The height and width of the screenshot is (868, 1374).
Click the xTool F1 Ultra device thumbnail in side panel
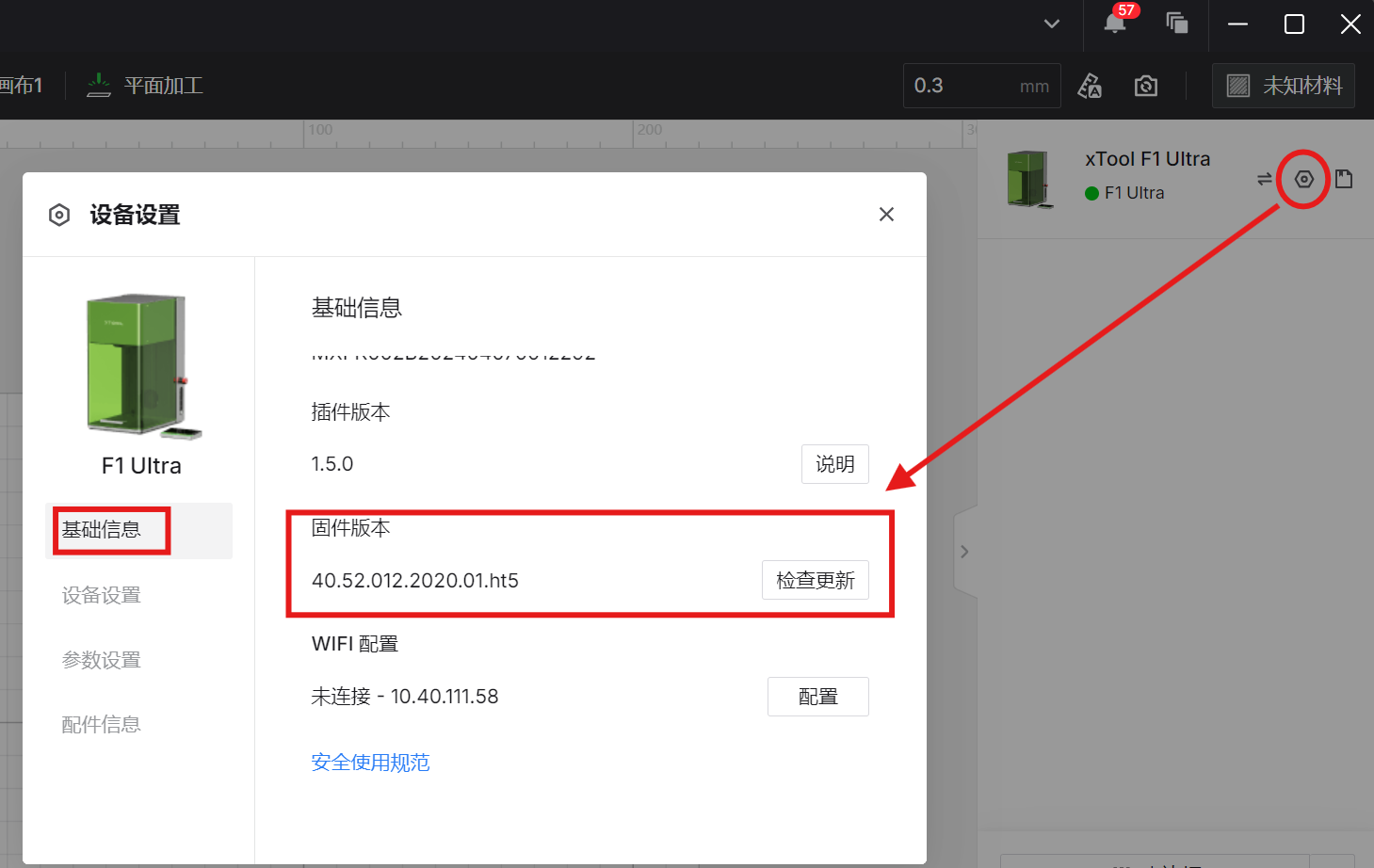tap(1030, 179)
